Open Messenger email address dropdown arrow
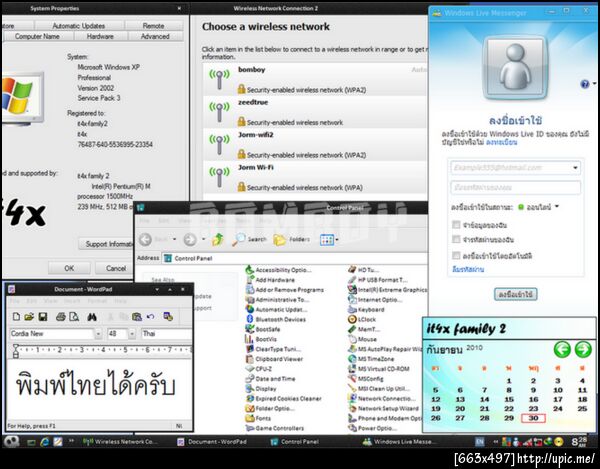The width and height of the screenshot is (600, 469). click(575, 168)
